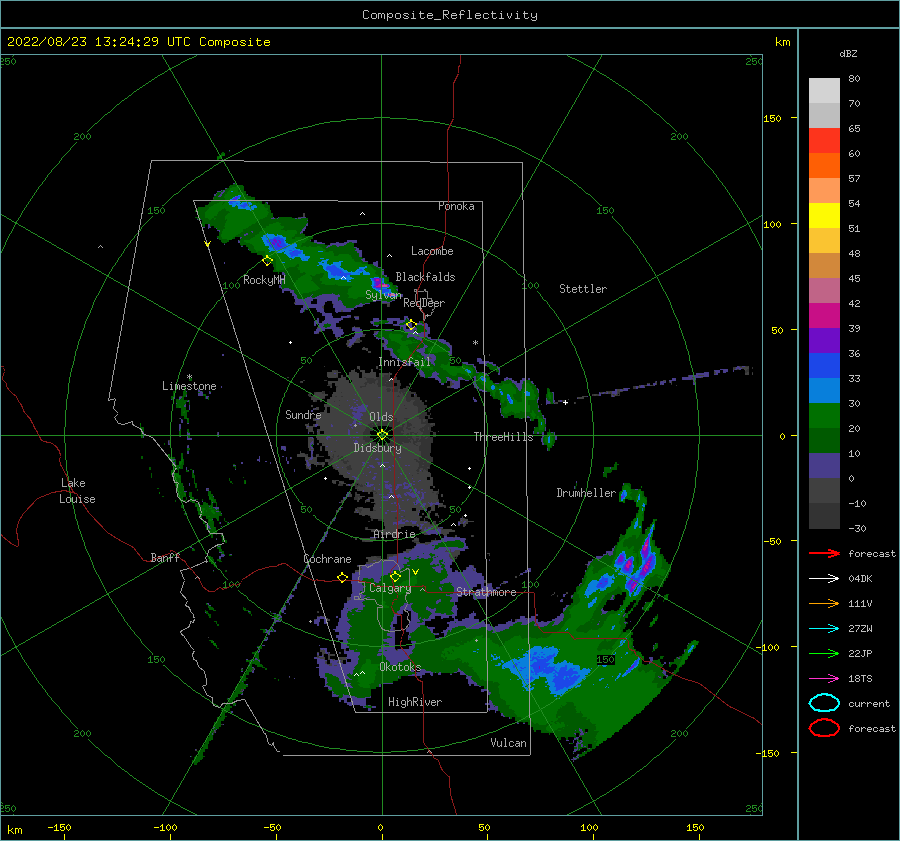Click the yellow diamond marker below RedDeer
This screenshot has height=841, width=900.
pyautogui.click(x=411, y=325)
